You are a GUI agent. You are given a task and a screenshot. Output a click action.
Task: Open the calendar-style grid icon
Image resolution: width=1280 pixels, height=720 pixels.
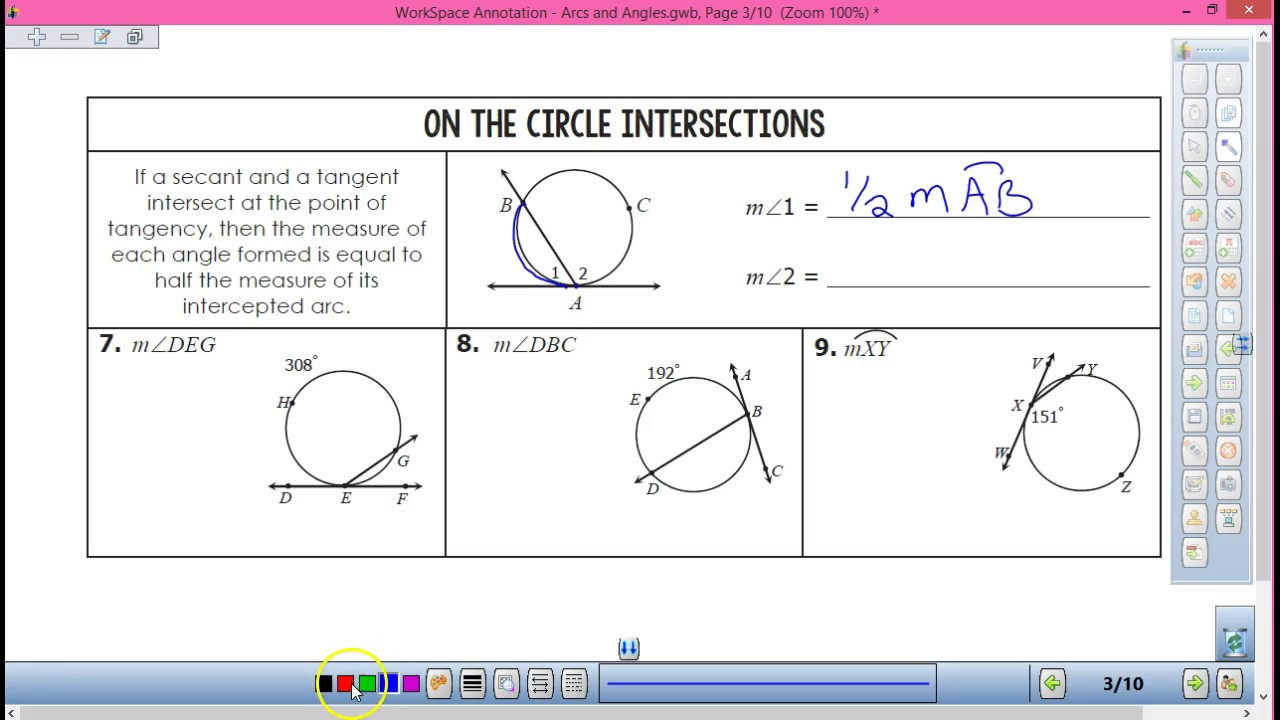(1228, 383)
